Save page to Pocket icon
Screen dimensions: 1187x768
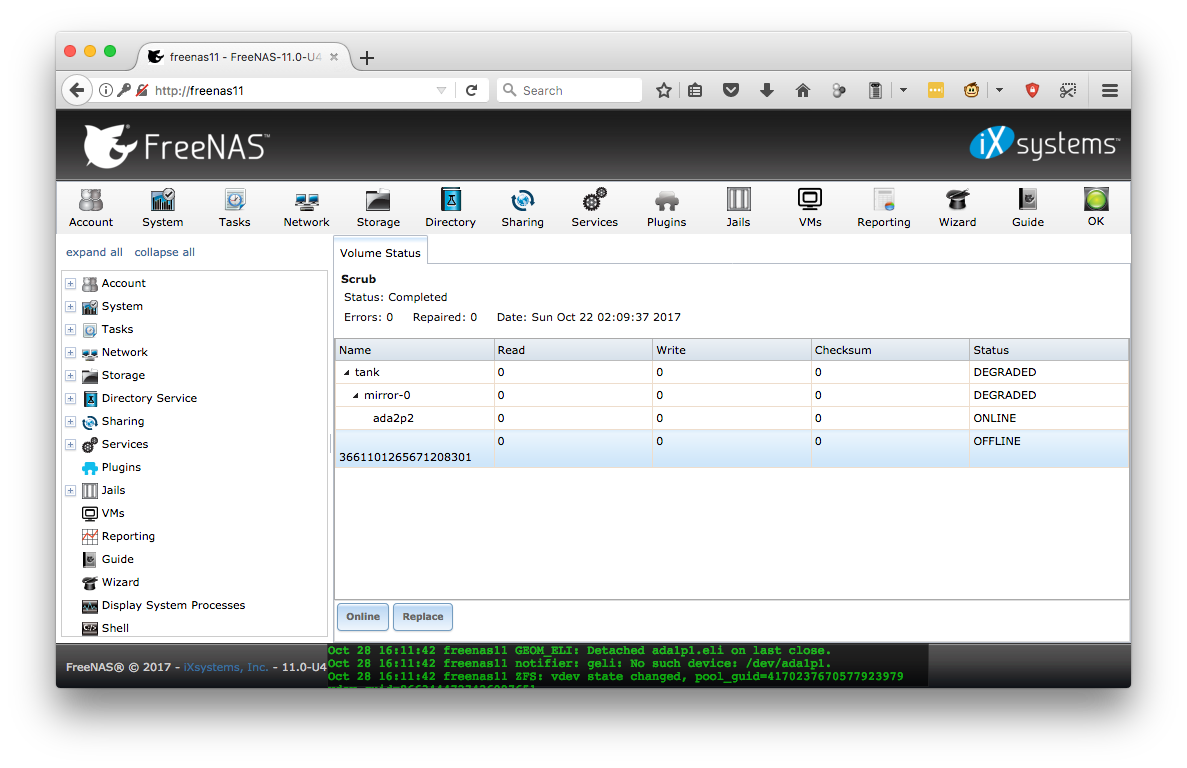tap(731, 91)
